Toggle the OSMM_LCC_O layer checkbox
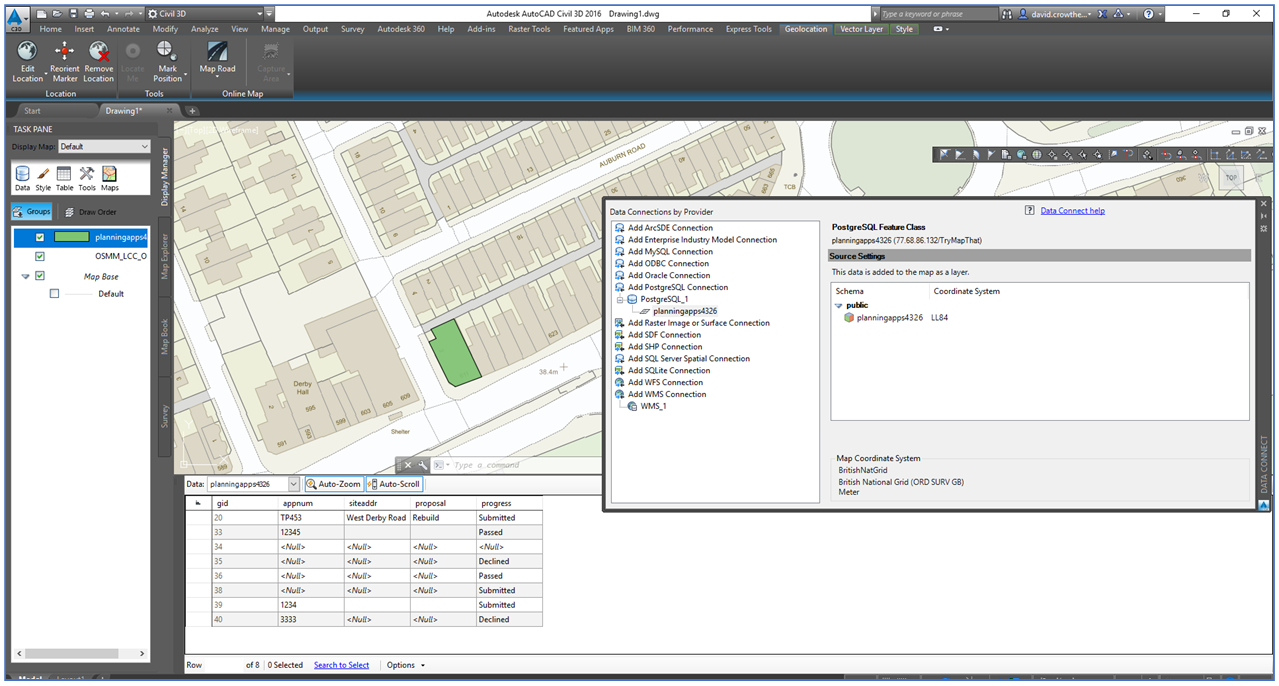 40,256
